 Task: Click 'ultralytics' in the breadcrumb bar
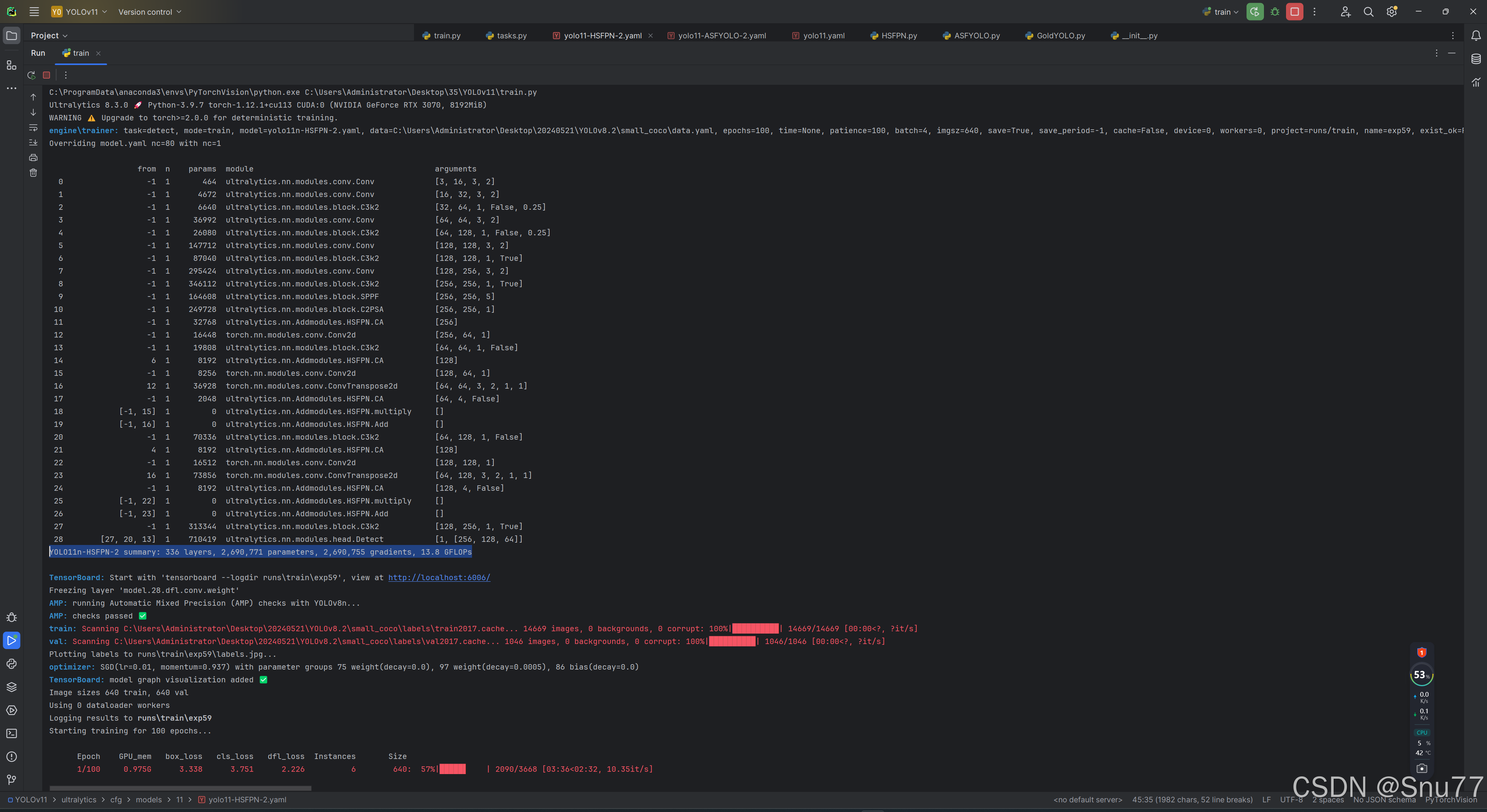pos(79,799)
